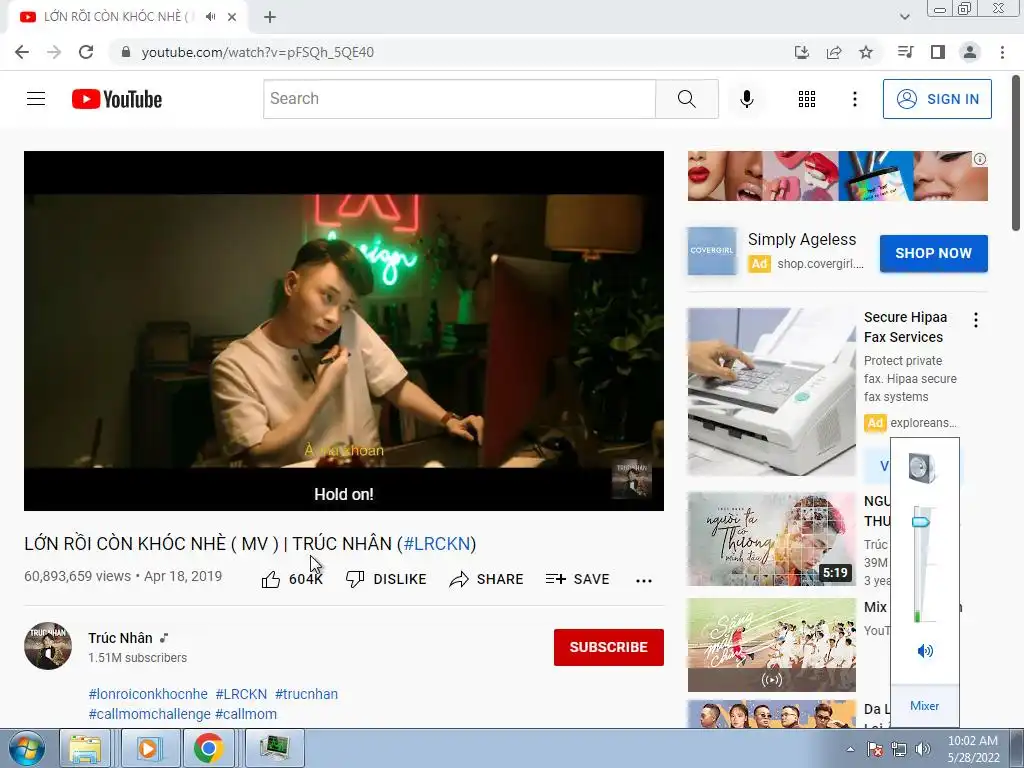Open speaker device properties icon
This screenshot has width=1024, height=768.
(922, 468)
